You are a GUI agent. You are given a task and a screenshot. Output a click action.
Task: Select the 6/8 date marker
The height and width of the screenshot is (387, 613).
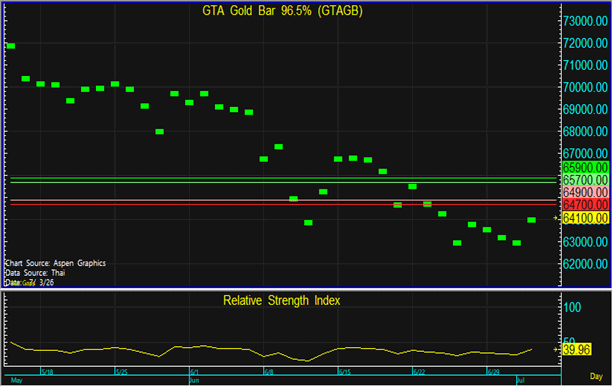(269, 372)
